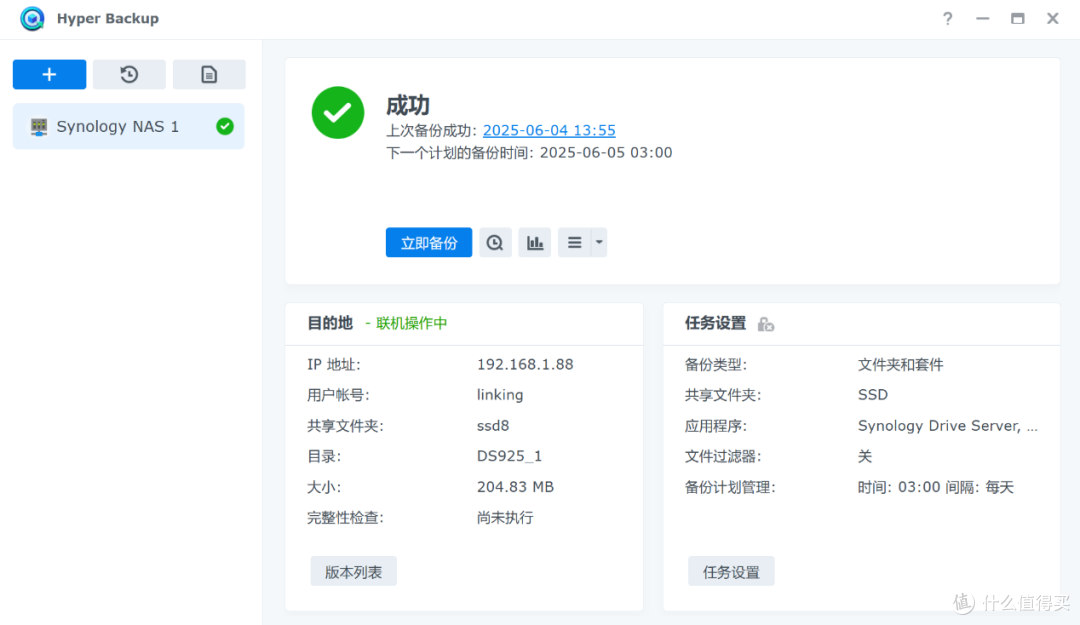Click the lock icon beside 任务设置 header
Image resolution: width=1080 pixels, height=625 pixels.
[765, 324]
